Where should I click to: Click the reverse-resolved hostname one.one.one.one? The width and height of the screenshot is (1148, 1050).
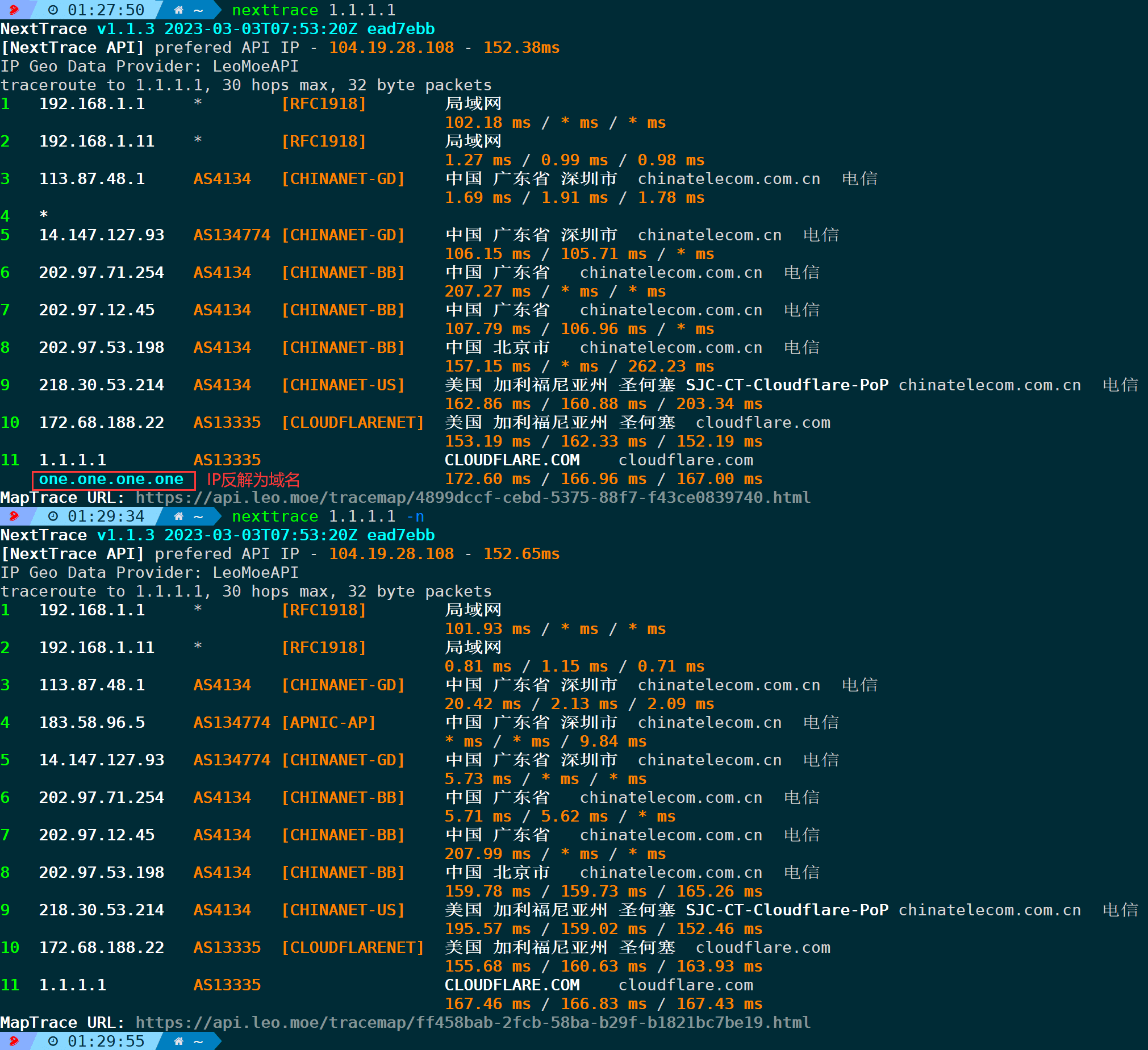[111, 479]
